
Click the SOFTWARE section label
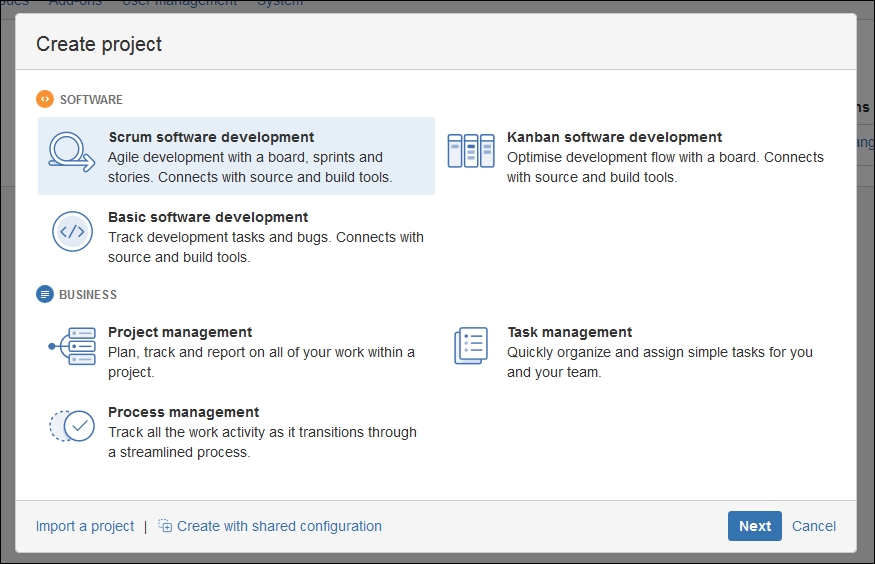tap(91, 100)
